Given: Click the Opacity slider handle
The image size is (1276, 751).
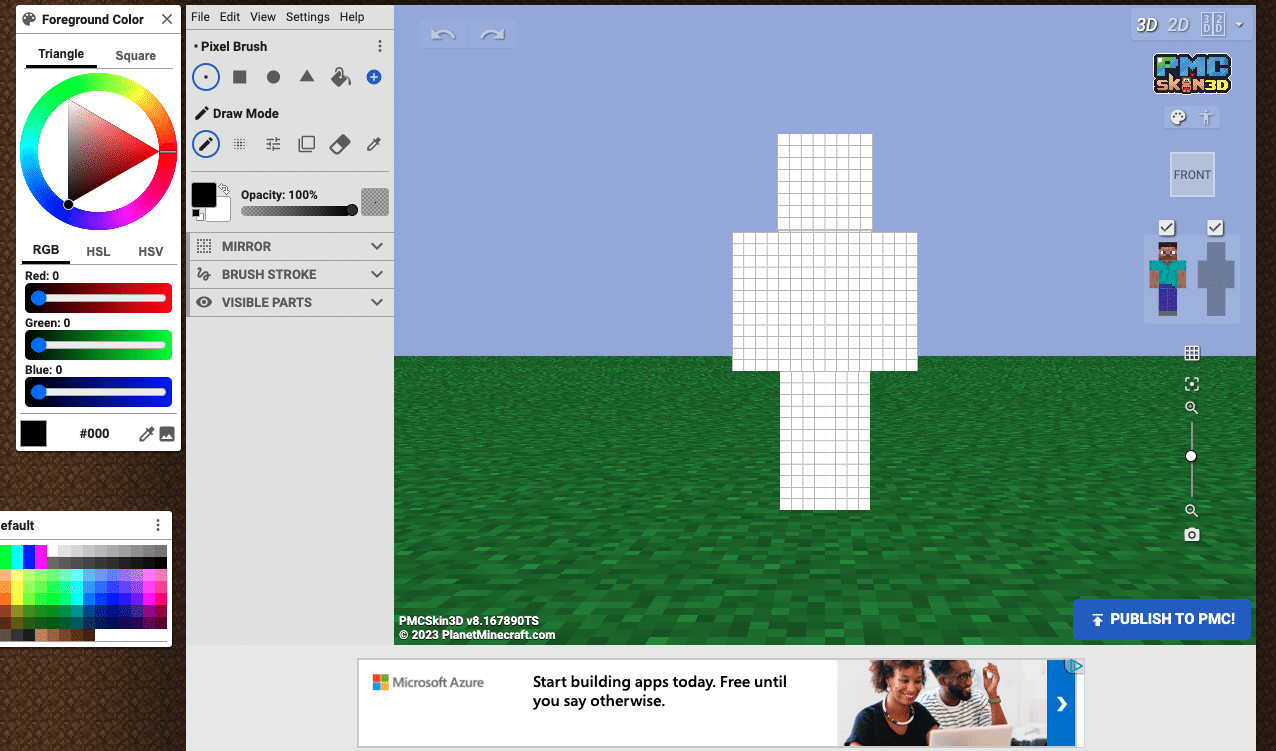Looking at the screenshot, I should [352, 210].
